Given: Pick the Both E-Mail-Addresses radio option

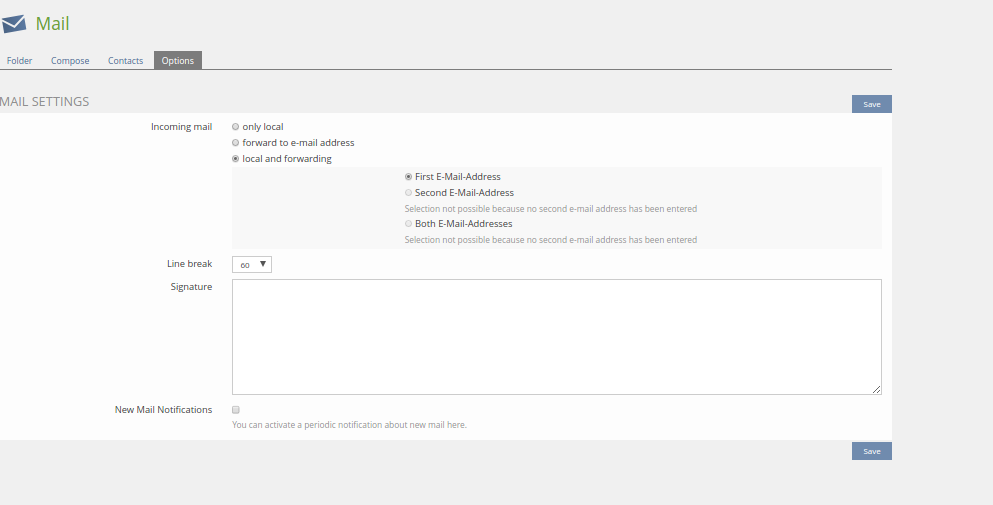Looking at the screenshot, I should 408,224.
